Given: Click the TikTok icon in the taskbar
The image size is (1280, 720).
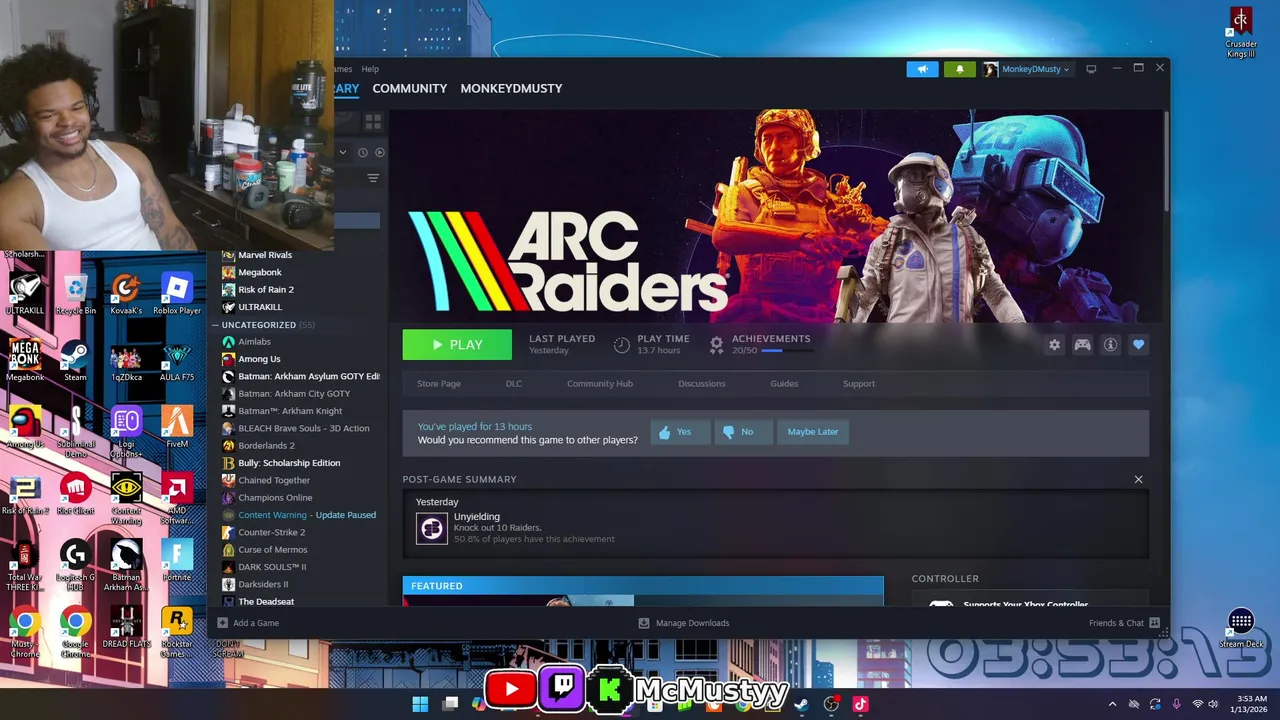Looking at the screenshot, I should [860, 704].
